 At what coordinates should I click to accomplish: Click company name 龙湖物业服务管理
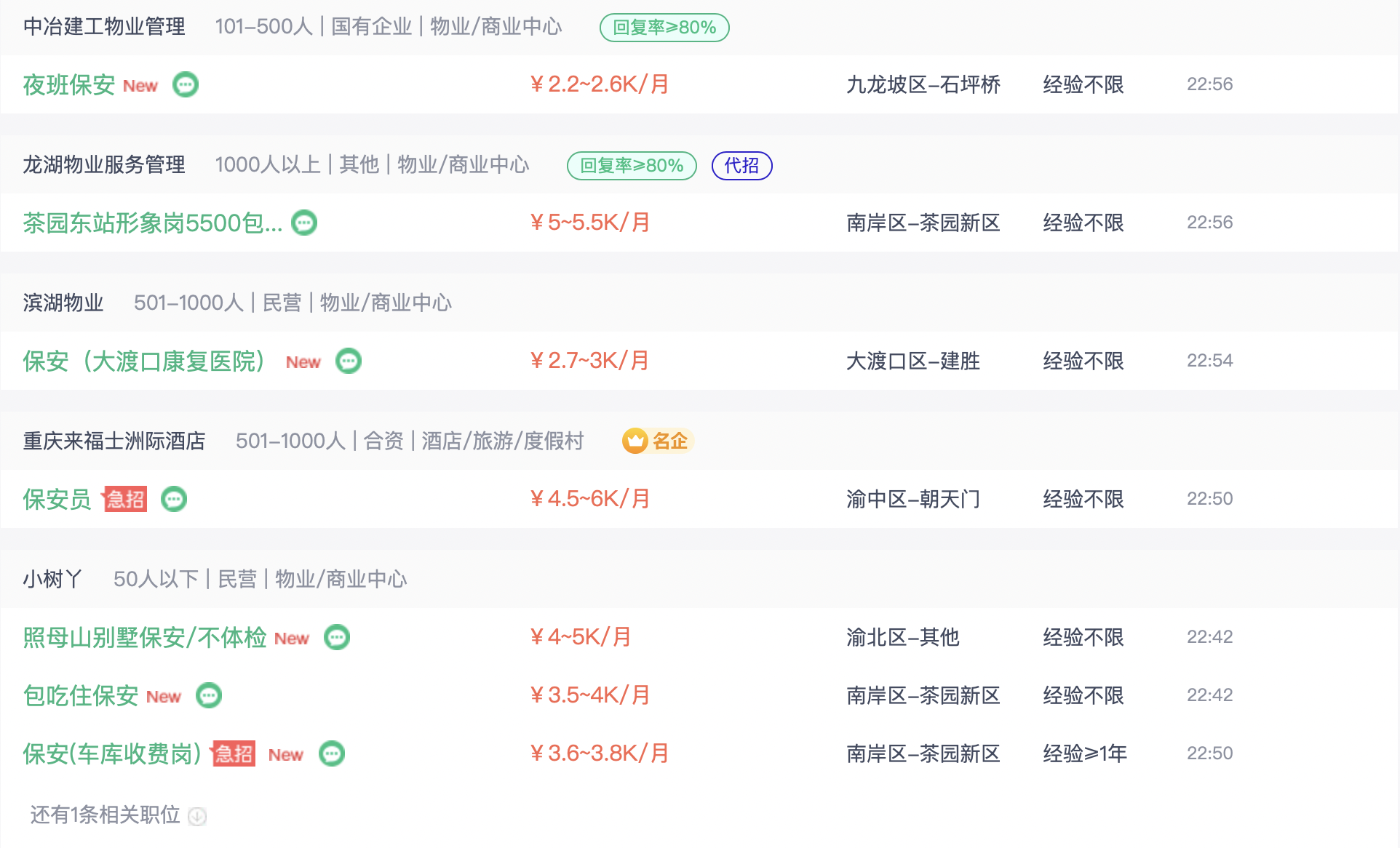tap(104, 165)
